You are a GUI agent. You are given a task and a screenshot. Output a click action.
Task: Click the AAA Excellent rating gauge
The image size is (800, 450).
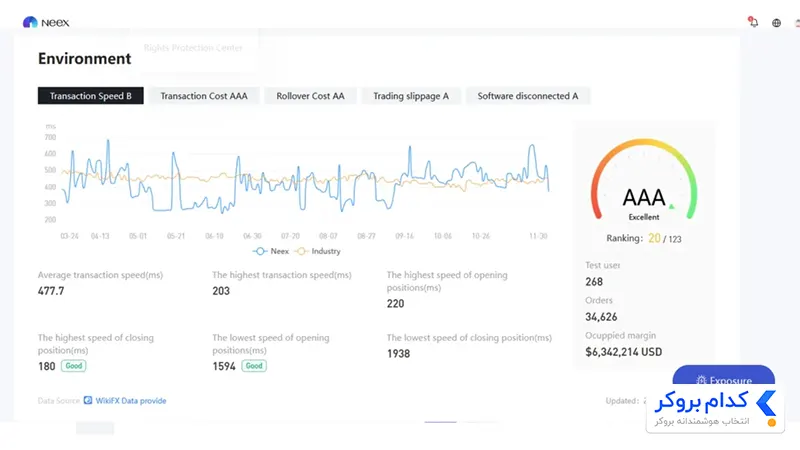click(x=644, y=181)
